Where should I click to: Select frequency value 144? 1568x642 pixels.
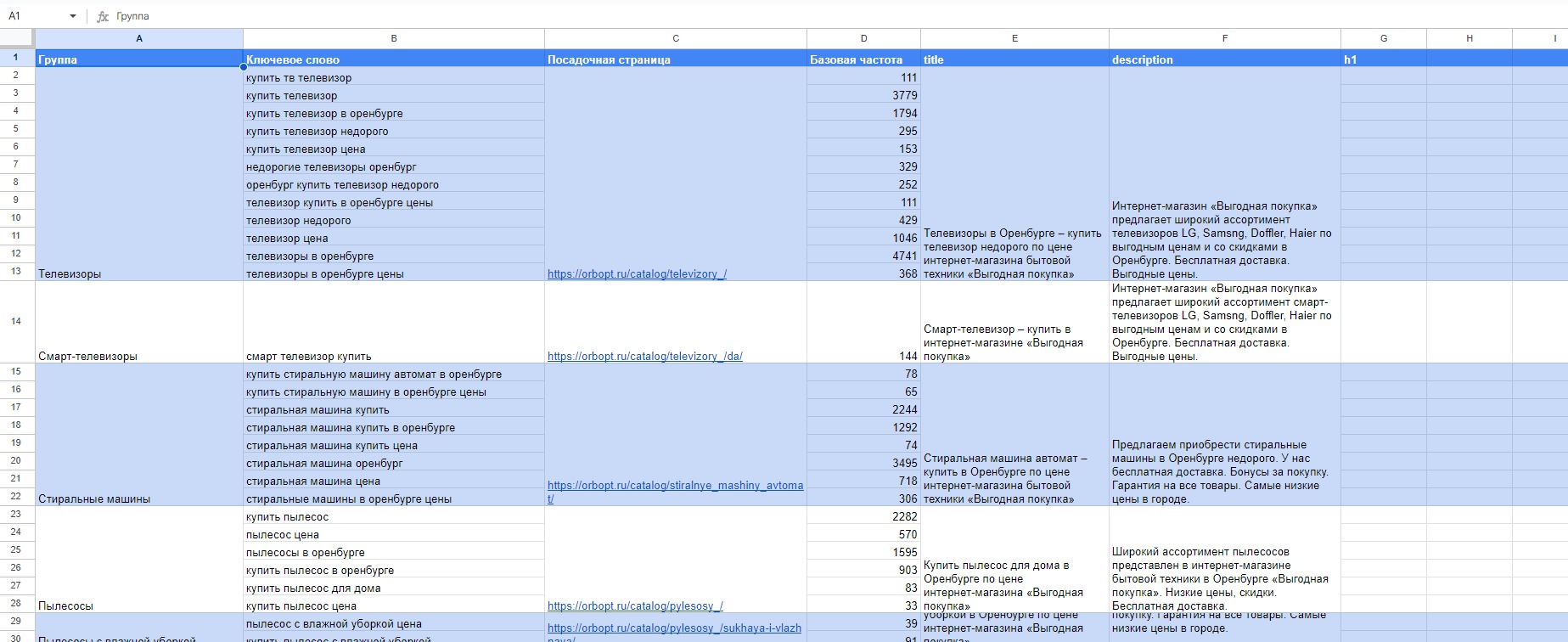click(x=864, y=323)
